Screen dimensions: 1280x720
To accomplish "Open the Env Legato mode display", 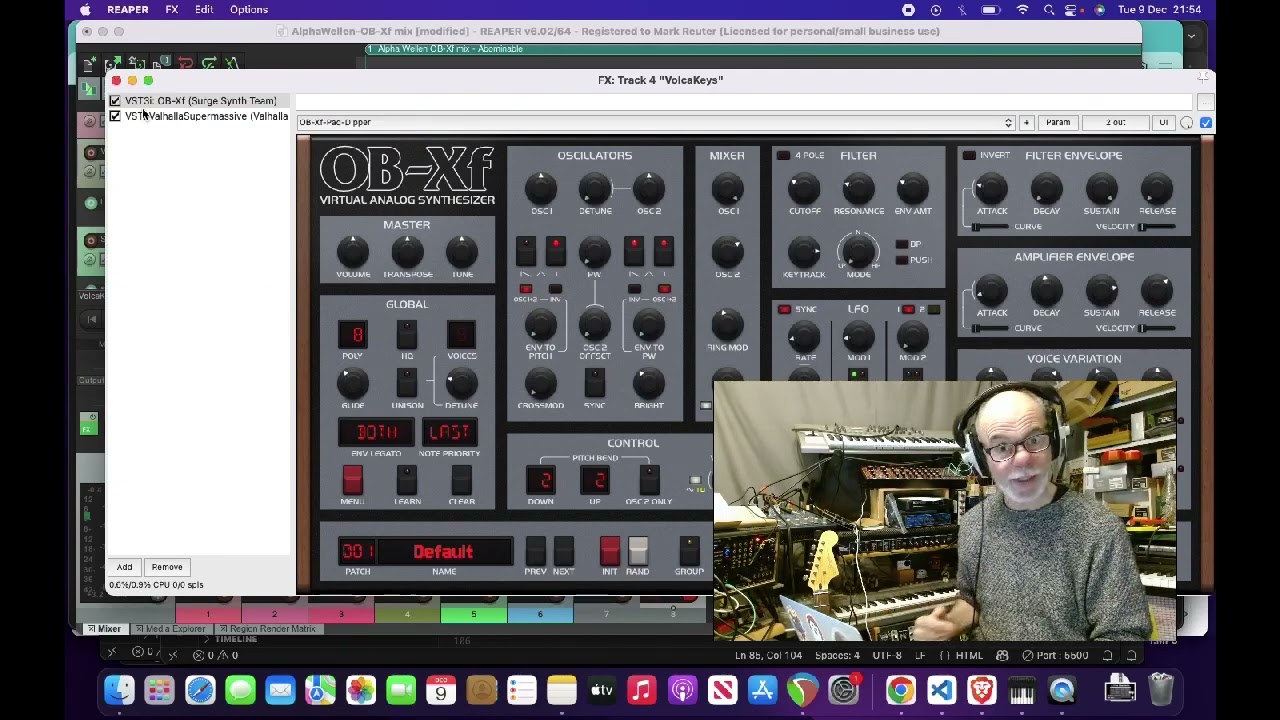I will point(376,432).
